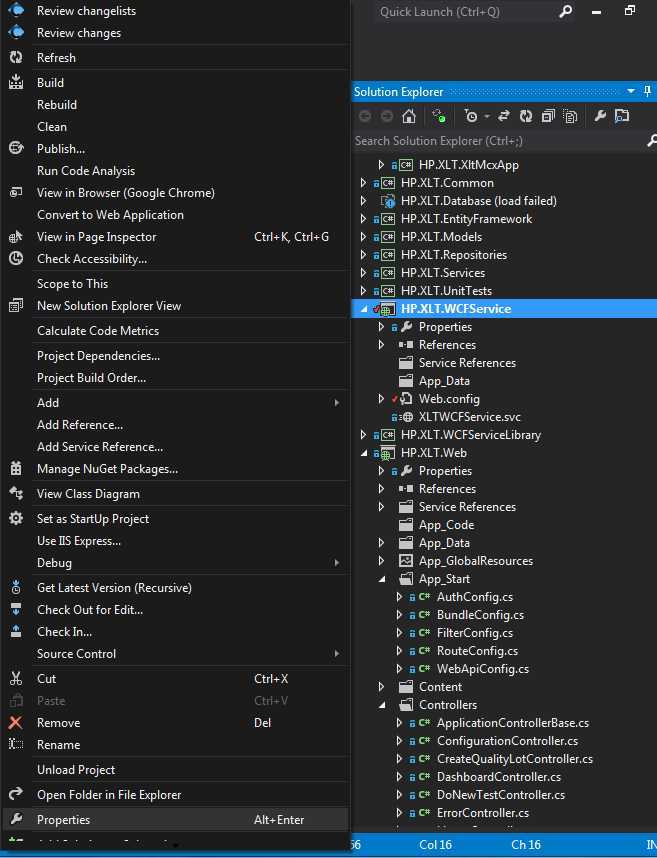657x858 pixels.
Task: Click the View Class Diagram icon
Action: tap(16, 494)
